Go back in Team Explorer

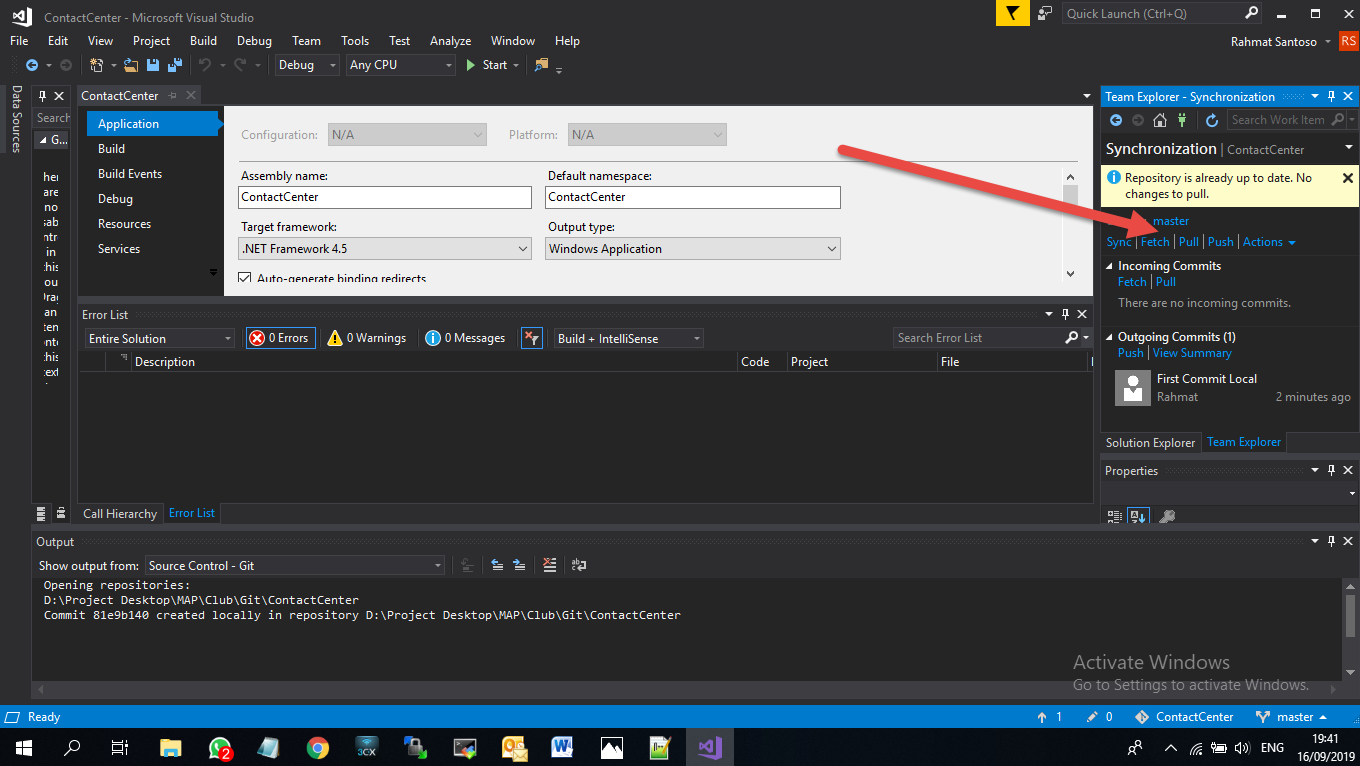pyautogui.click(x=1116, y=120)
